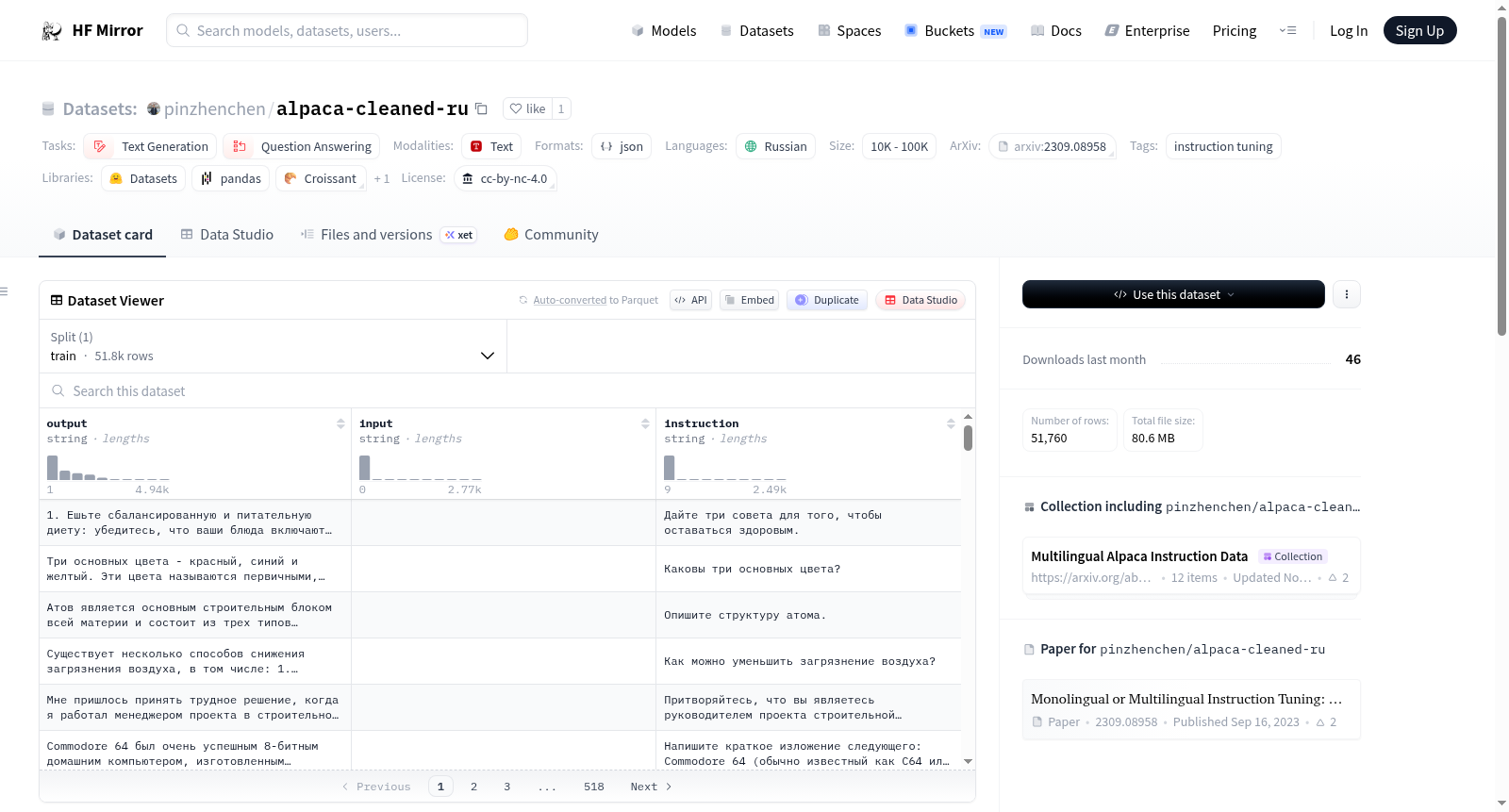Select the instruction tuning tag

pyautogui.click(x=1223, y=146)
